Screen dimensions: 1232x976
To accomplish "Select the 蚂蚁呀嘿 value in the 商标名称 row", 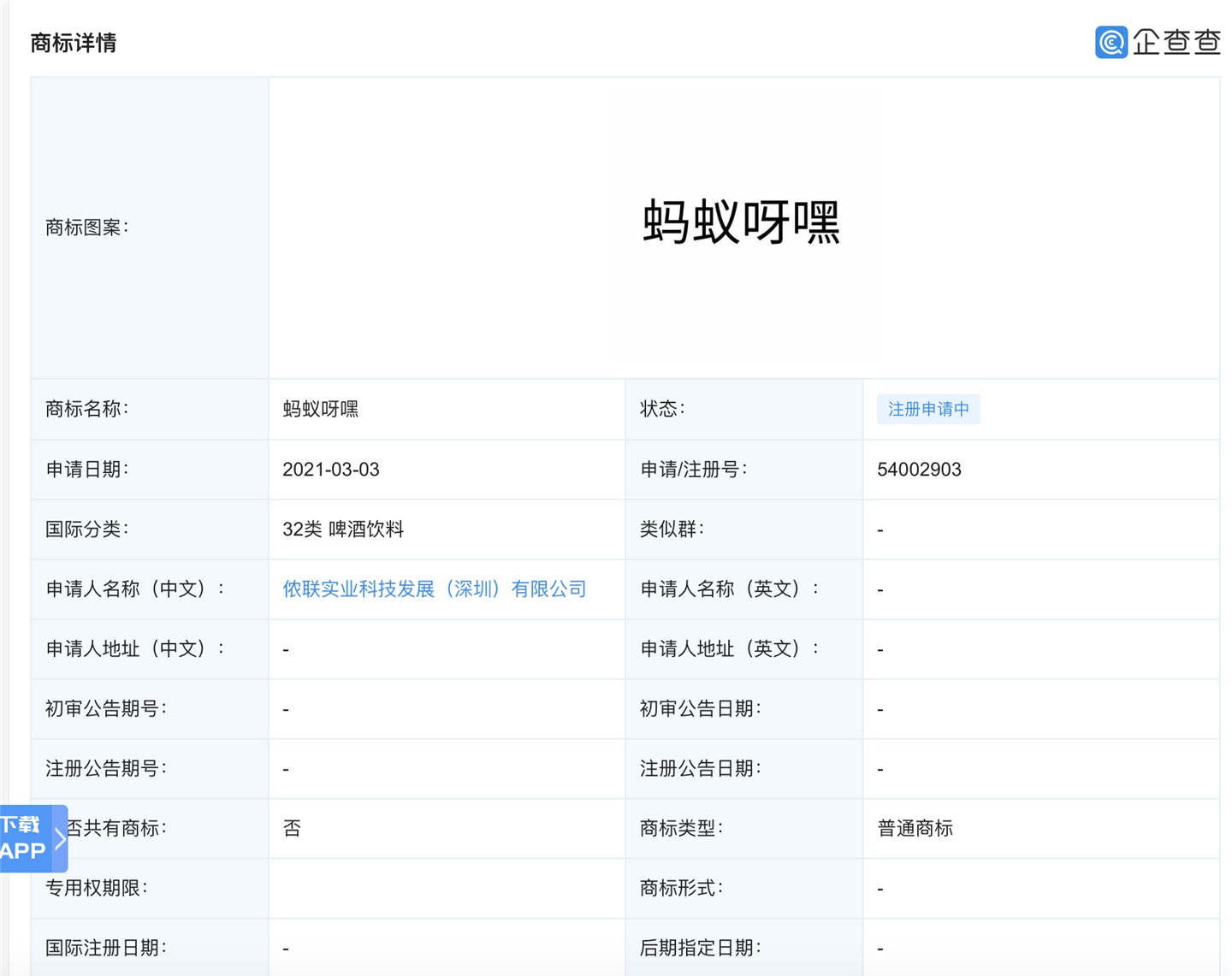I will tap(321, 410).
